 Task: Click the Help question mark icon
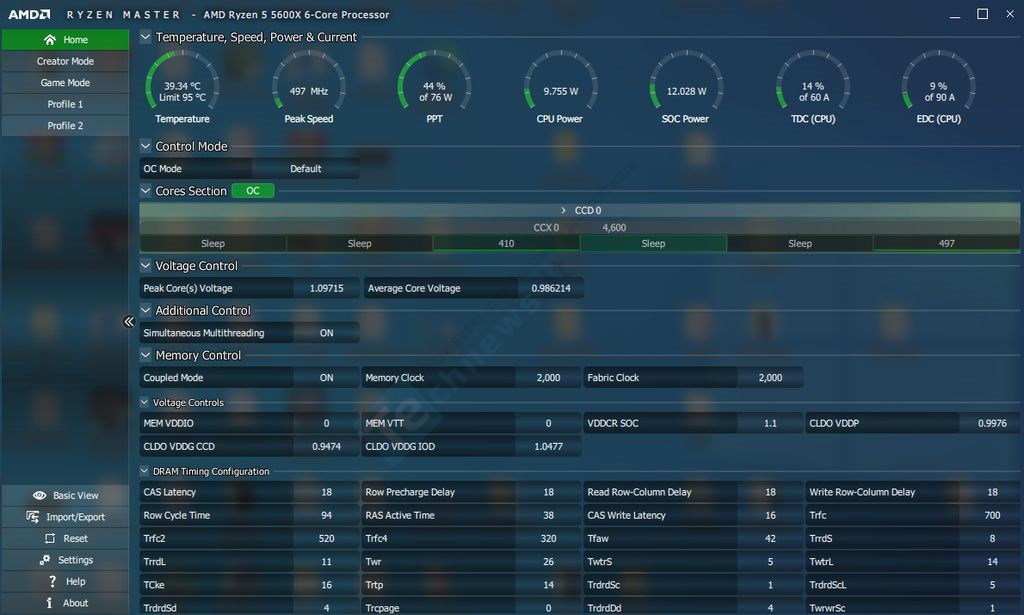coord(52,581)
